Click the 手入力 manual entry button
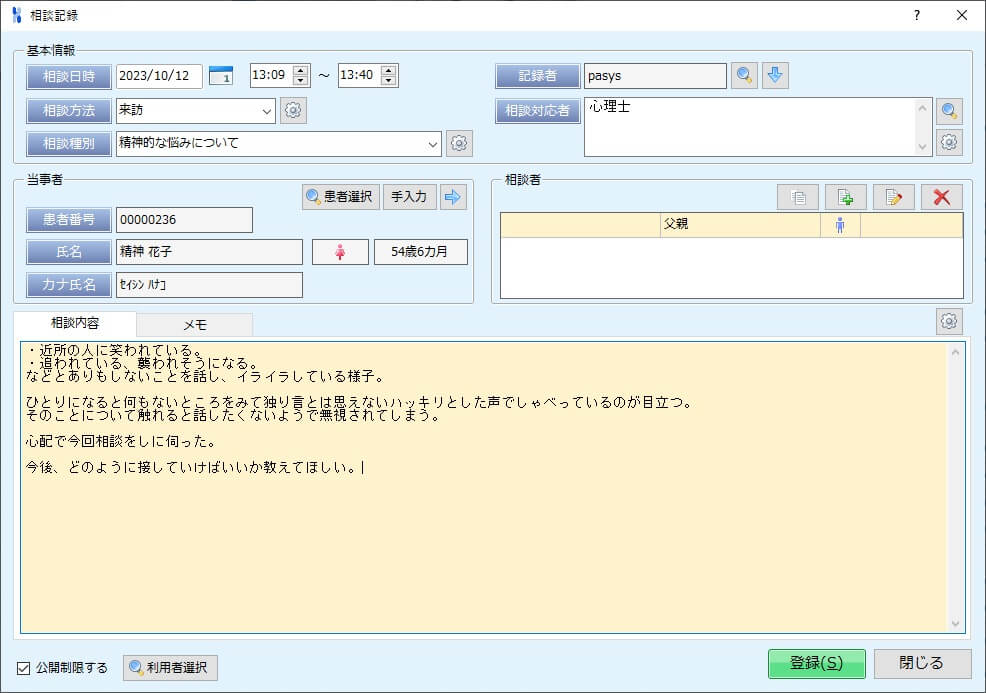This screenshot has height=693, width=986. [x=409, y=196]
